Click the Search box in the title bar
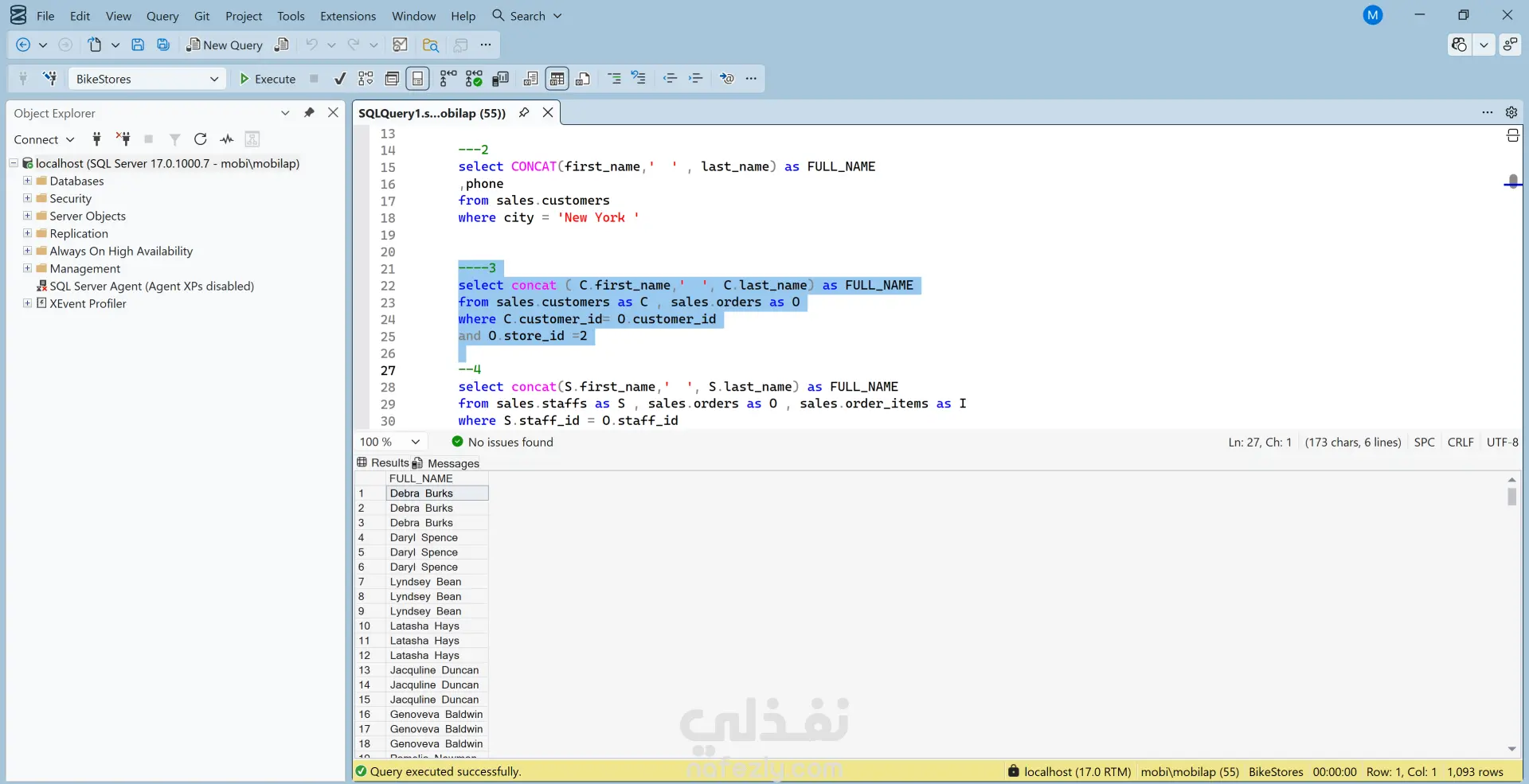 point(526,16)
